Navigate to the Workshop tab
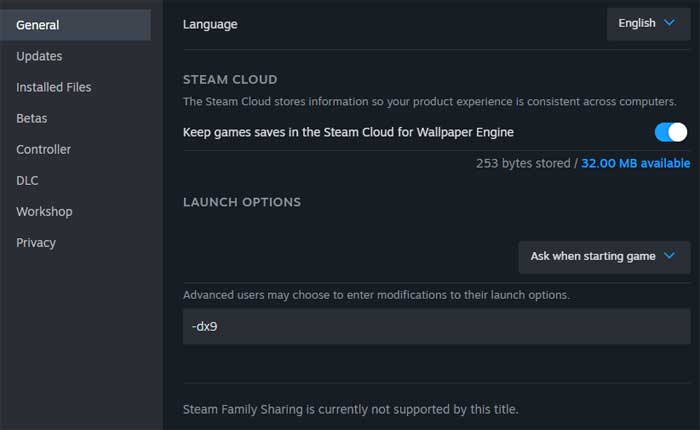 tap(44, 211)
